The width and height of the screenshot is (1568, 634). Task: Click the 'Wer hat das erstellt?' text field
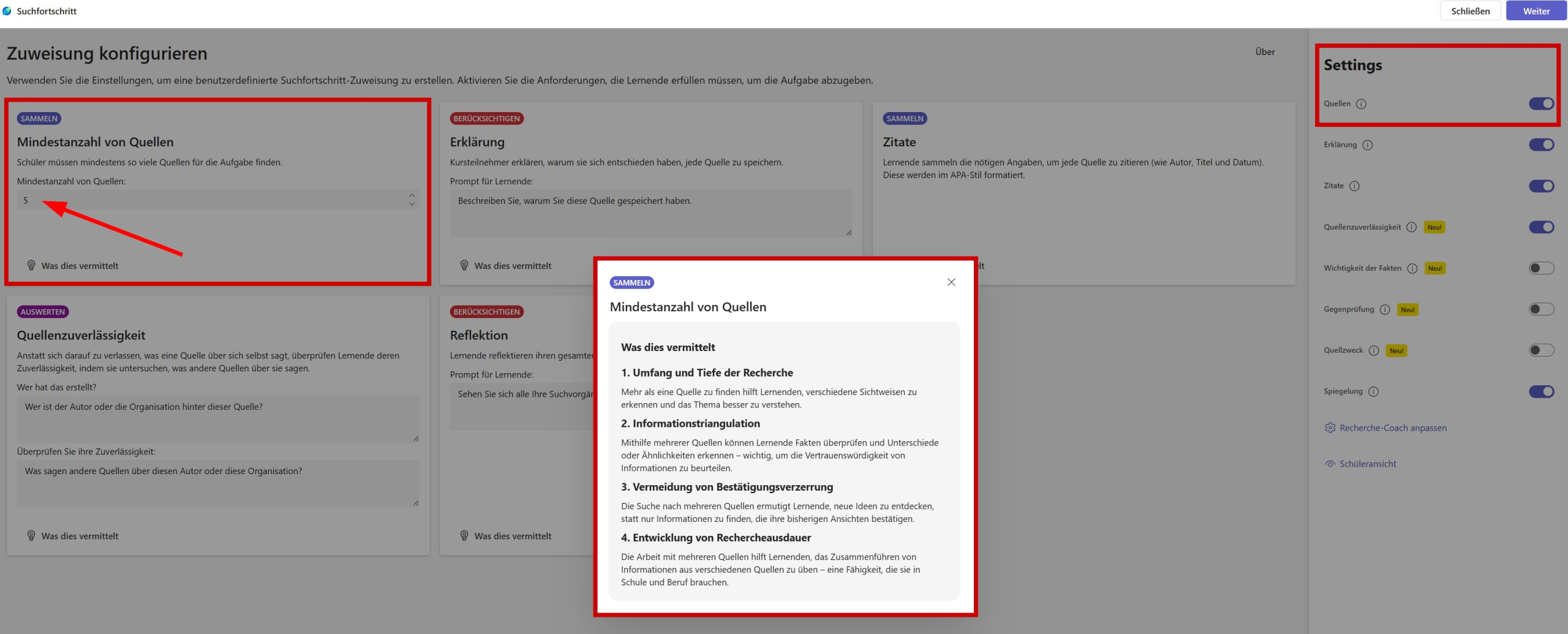(x=217, y=418)
